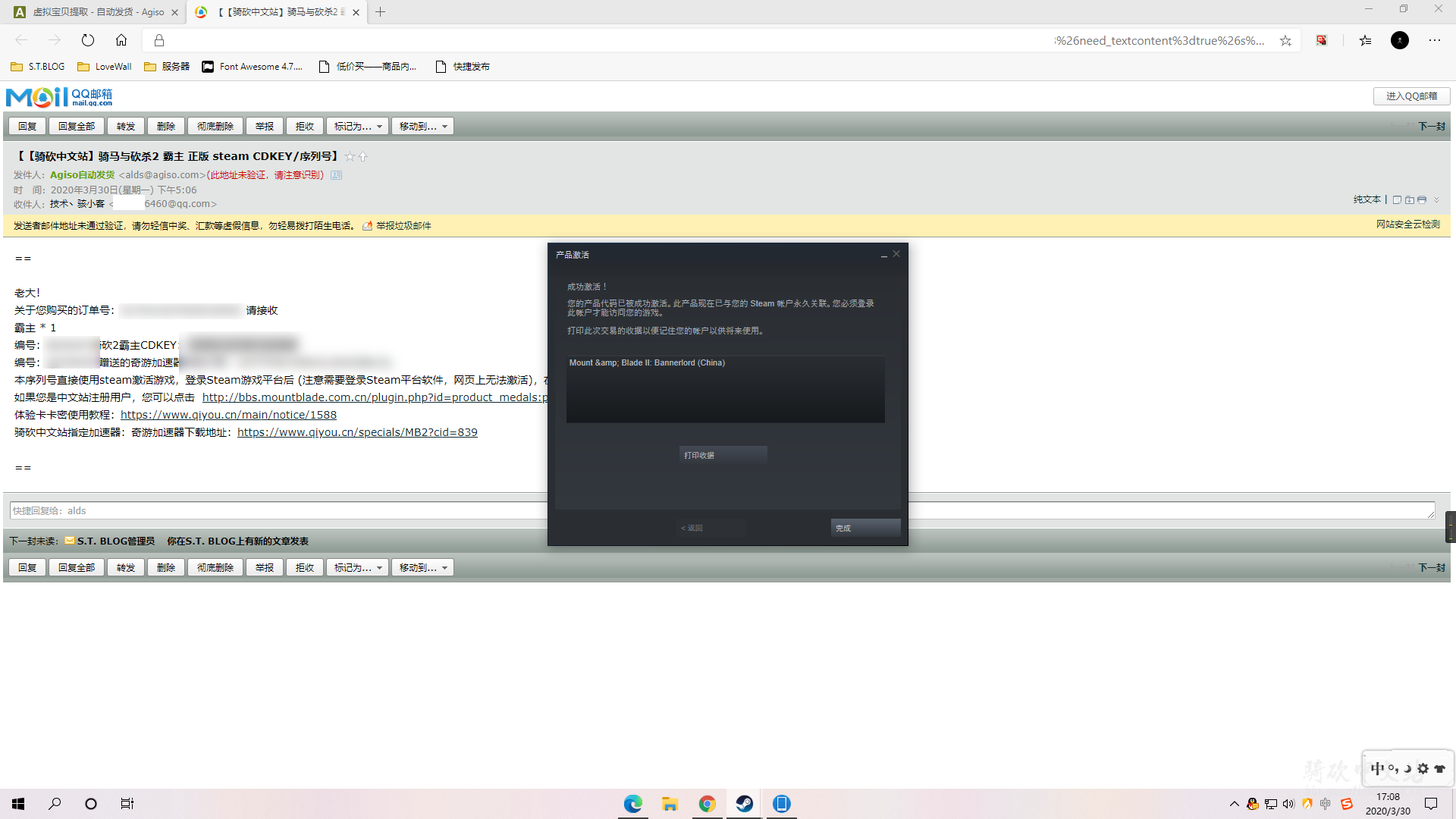
Task: Switch to 纯文本 plain text view
Action: click(1367, 199)
